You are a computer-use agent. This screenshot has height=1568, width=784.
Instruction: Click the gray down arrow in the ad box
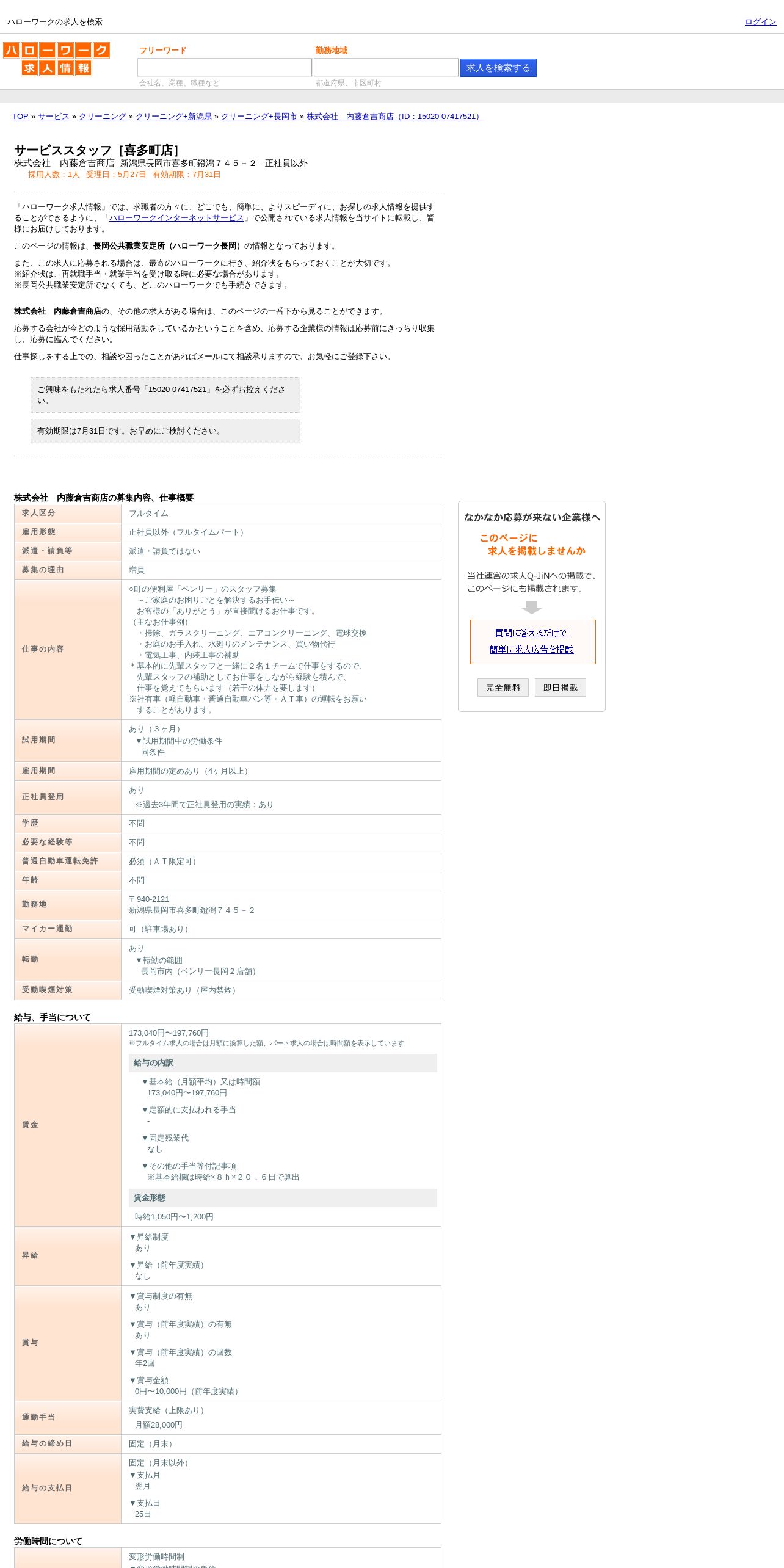coord(532,608)
